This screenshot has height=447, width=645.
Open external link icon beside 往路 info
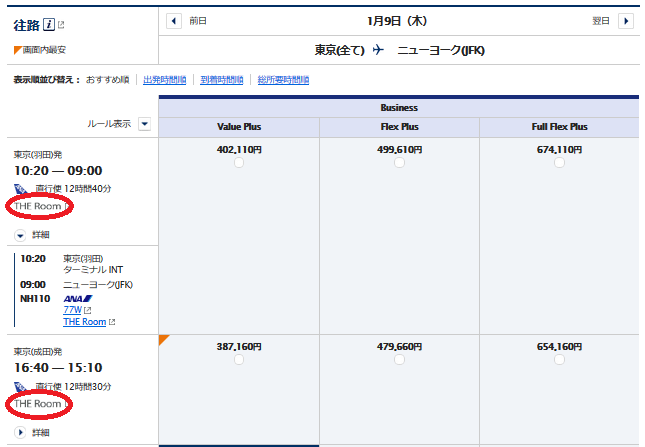pyautogui.click(x=62, y=25)
